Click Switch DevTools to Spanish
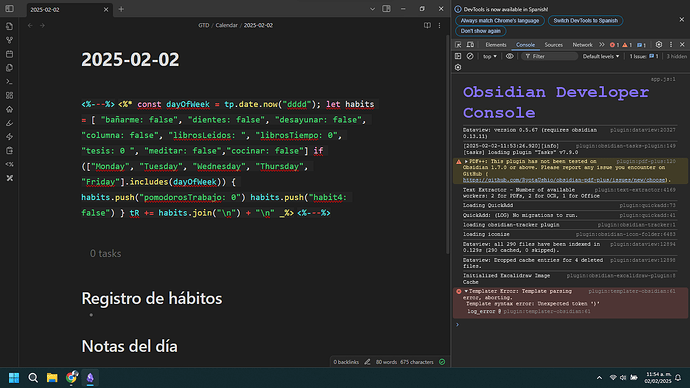 [585, 21]
